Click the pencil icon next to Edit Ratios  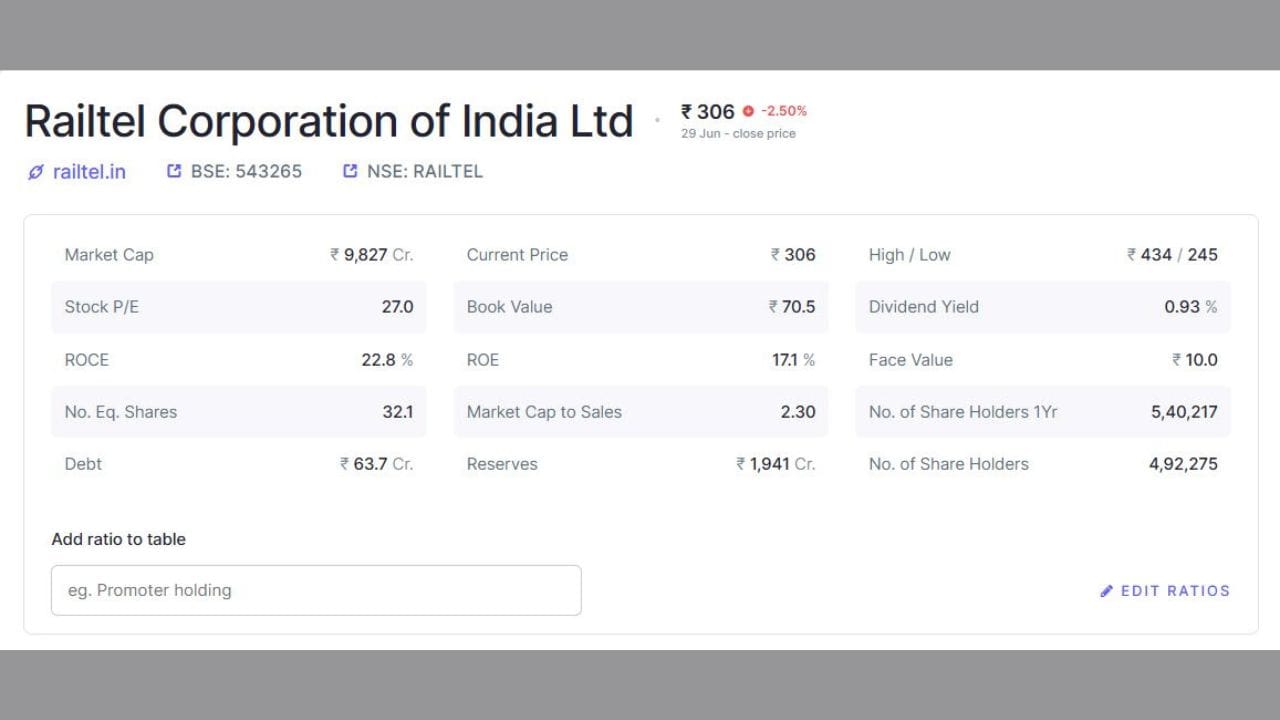click(x=1107, y=591)
